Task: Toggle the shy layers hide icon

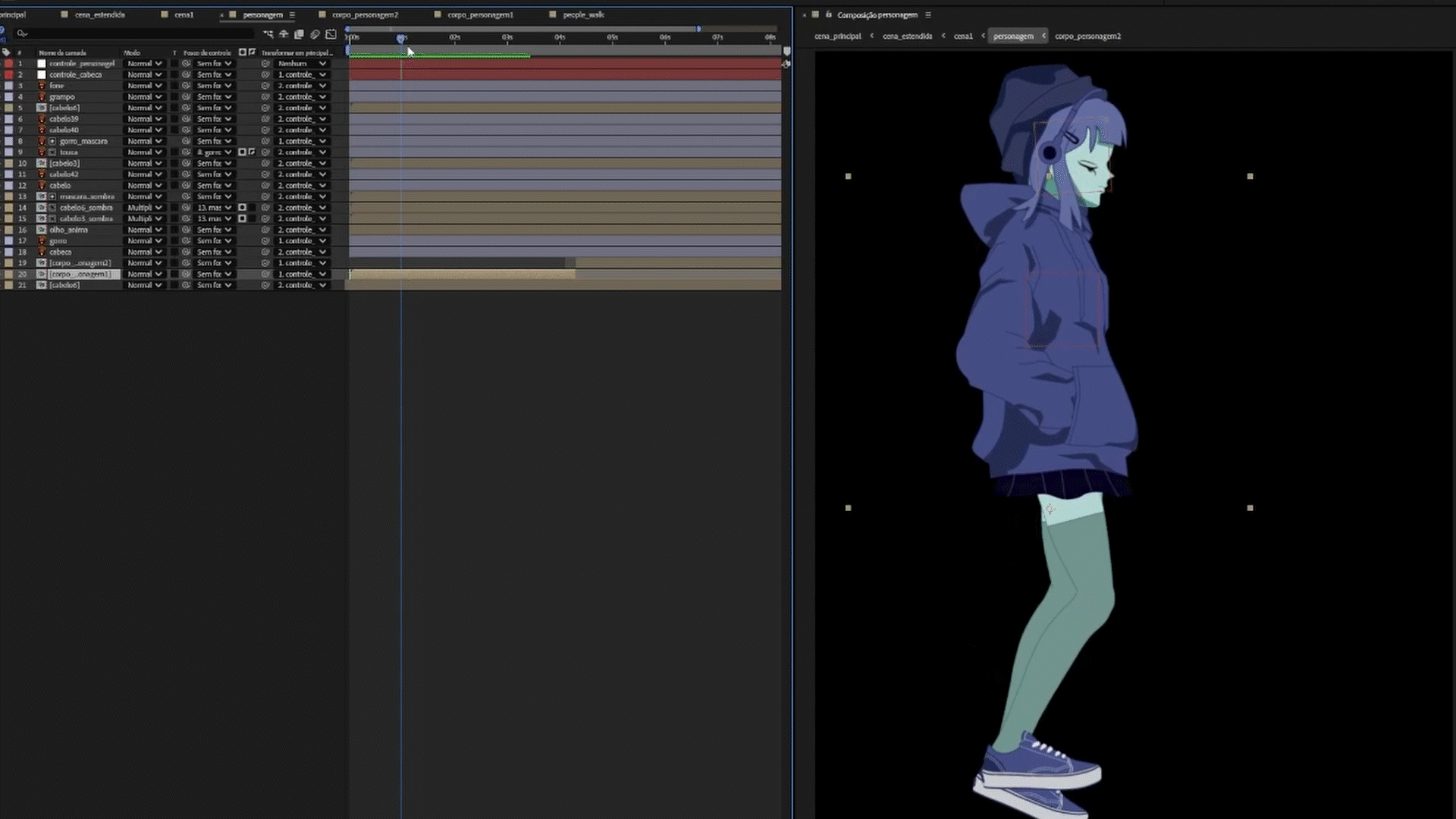Action: (x=284, y=34)
